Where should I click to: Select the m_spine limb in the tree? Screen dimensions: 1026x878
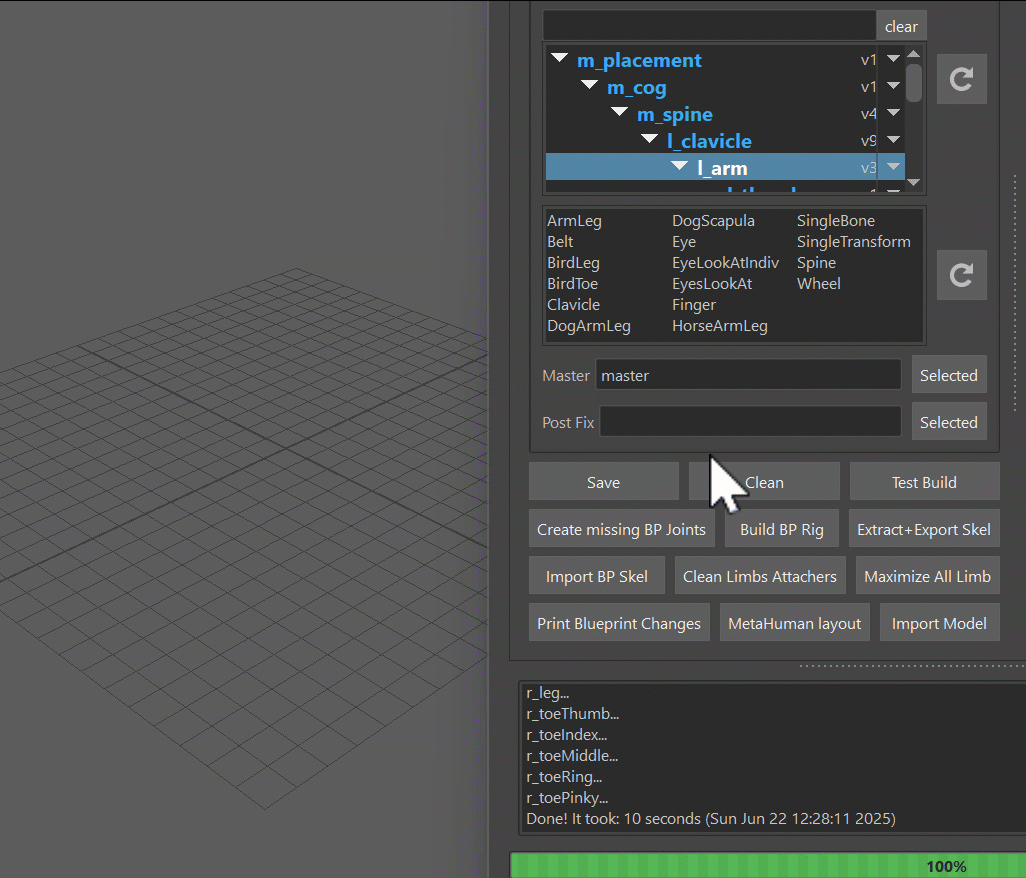click(675, 114)
